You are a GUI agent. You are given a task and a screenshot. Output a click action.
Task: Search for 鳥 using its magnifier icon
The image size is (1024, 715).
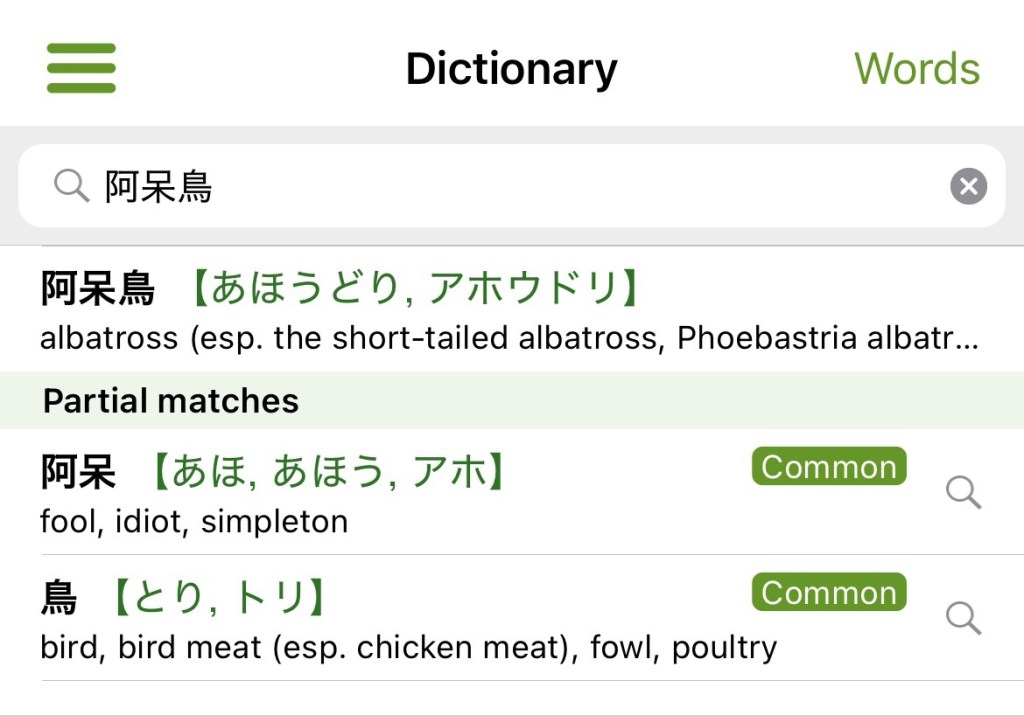[963, 618]
